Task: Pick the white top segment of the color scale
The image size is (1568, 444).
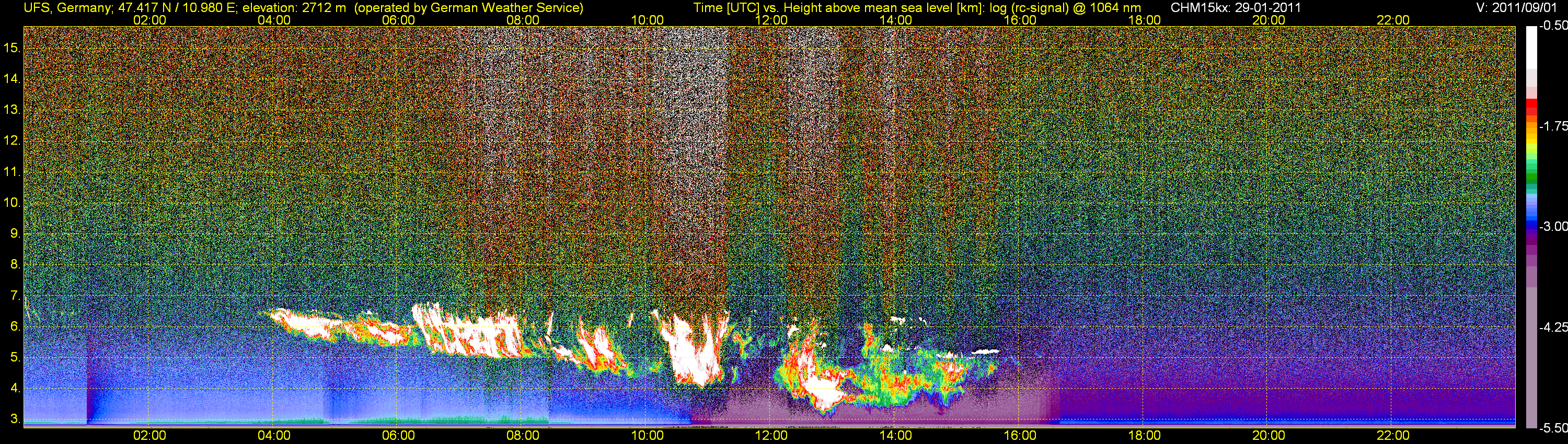Action: tap(1532, 47)
